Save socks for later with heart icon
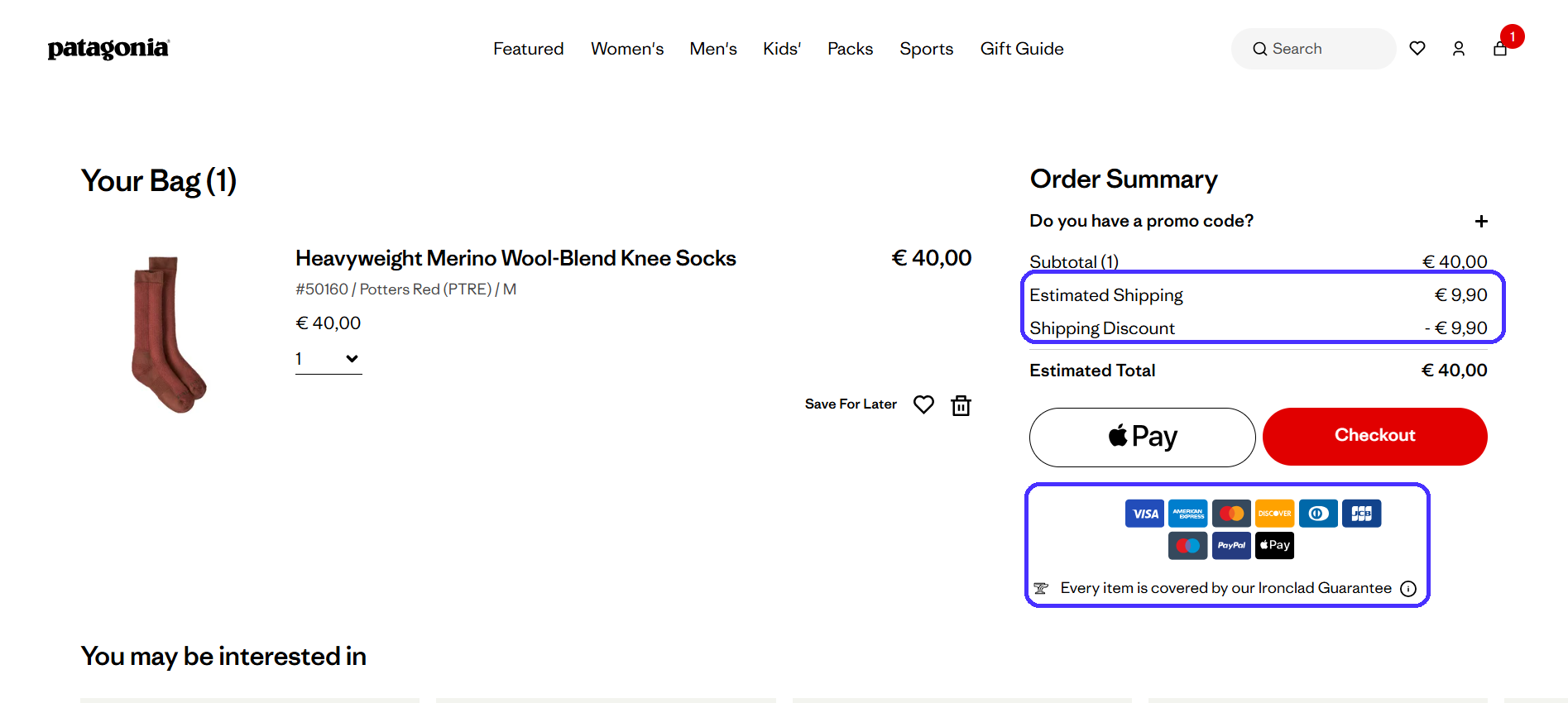This screenshot has width=1568, height=703. tap(923, 404)
